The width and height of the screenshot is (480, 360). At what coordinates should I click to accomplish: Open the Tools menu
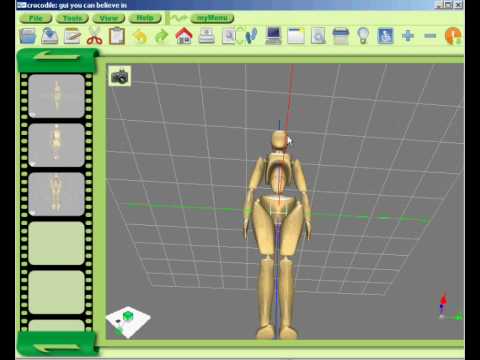point(72,18)
